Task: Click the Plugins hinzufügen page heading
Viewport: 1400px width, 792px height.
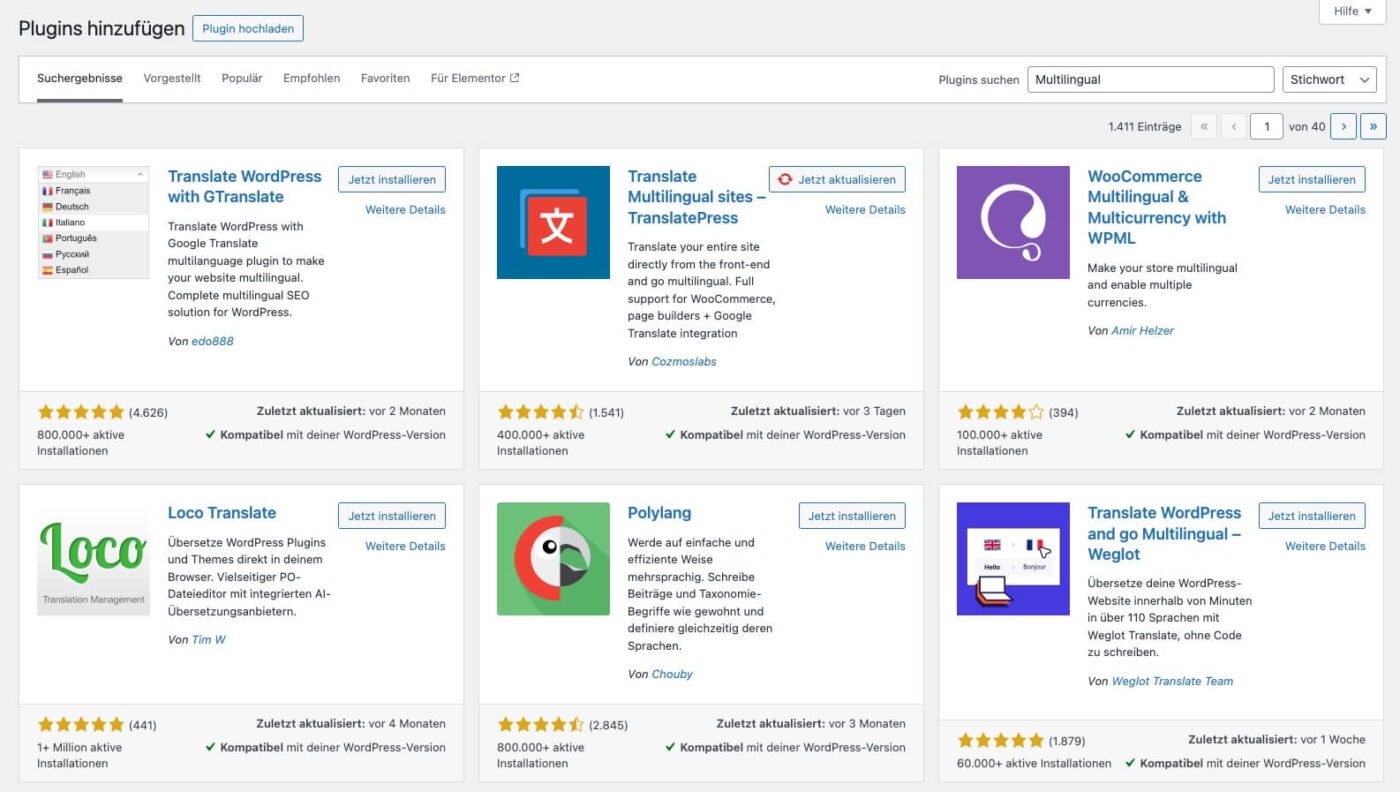Action: tap(102, 29)
